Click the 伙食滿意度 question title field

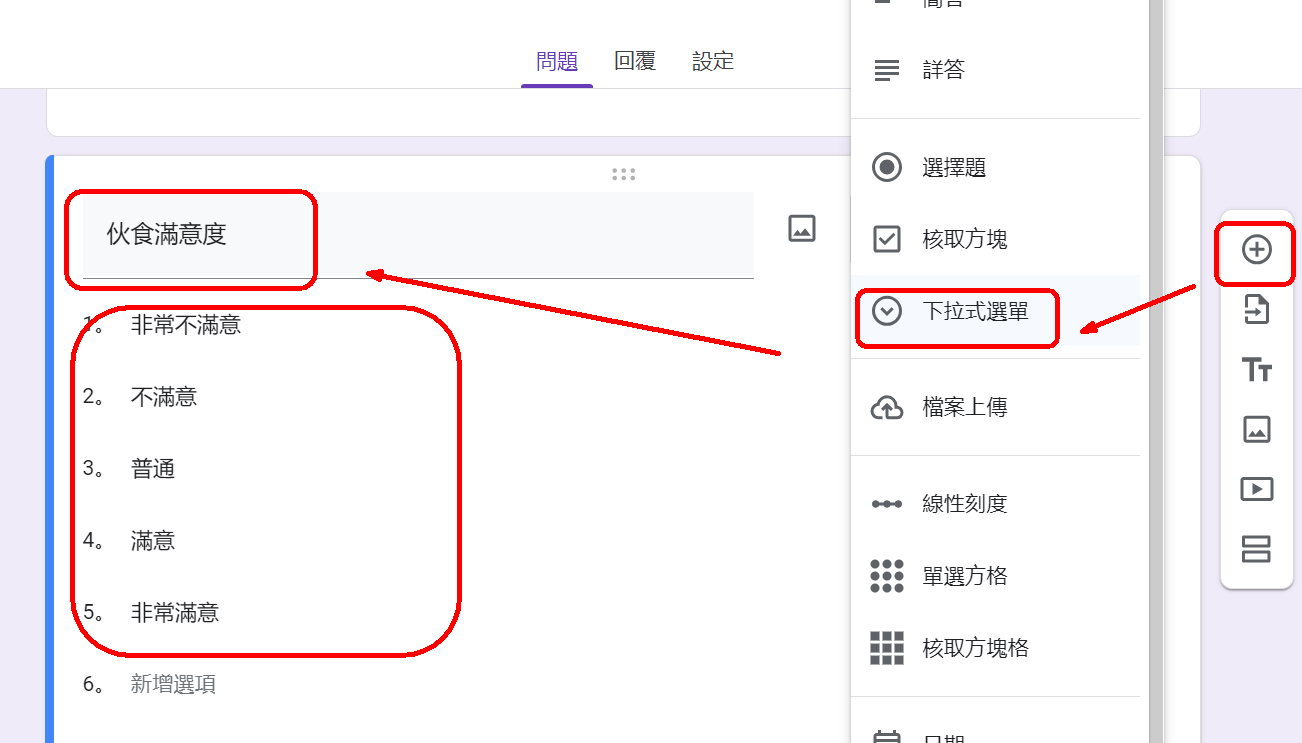pos(300,235)
